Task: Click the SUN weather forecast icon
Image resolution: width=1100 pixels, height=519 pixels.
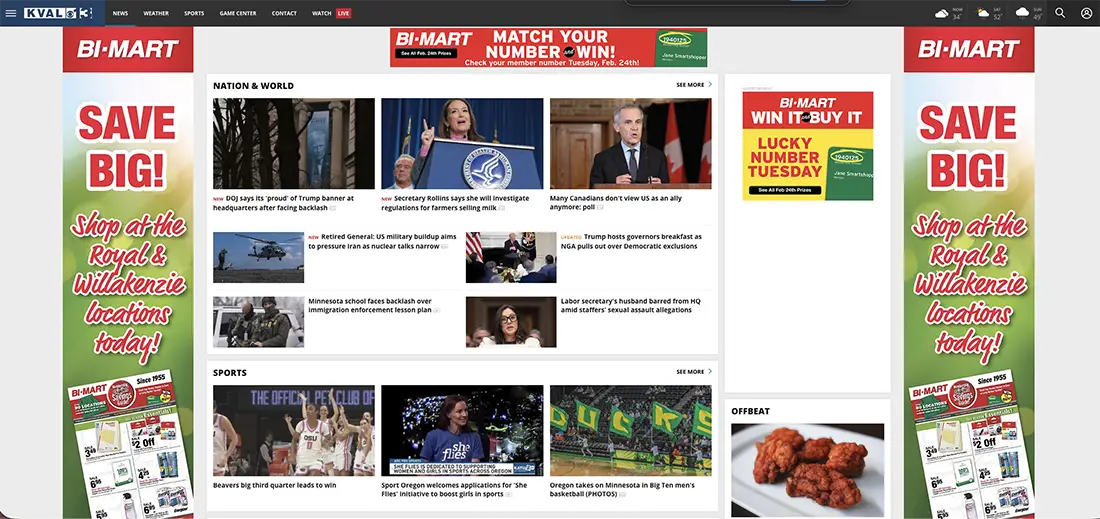Action: 1023,13
